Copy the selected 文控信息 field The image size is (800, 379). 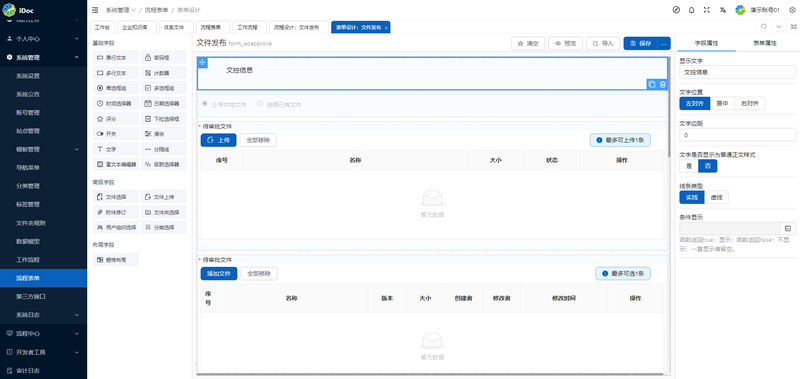652,85
